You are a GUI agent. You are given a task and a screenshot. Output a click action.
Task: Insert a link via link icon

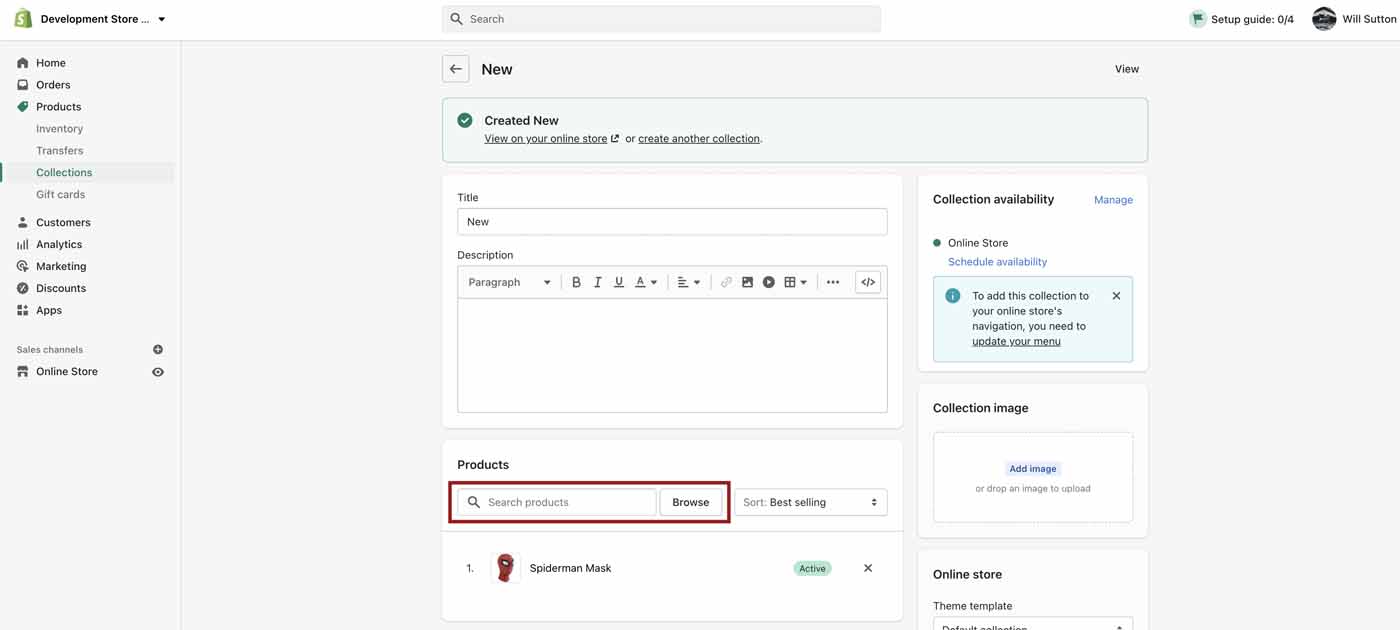726,283
